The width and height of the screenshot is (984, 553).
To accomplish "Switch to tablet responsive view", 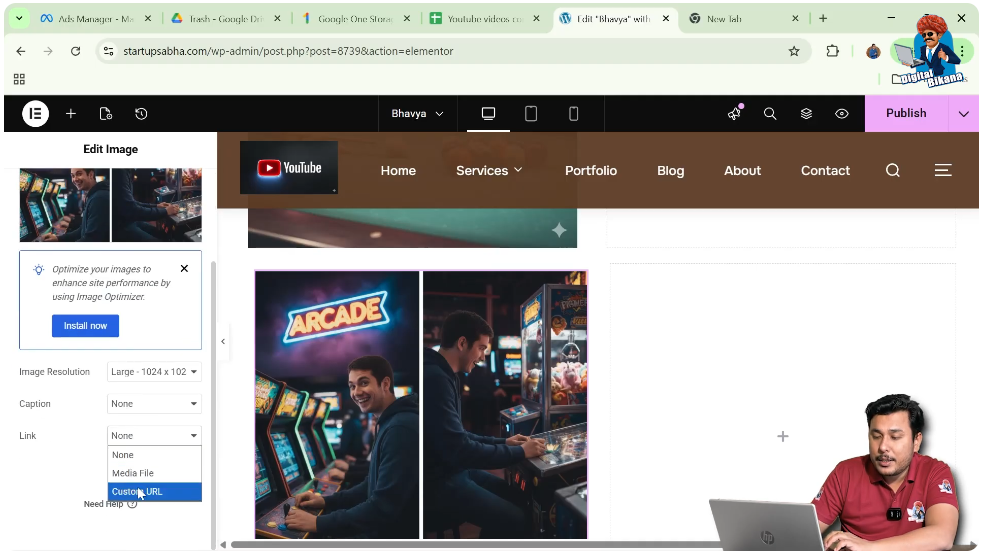I will coord(531,114).
